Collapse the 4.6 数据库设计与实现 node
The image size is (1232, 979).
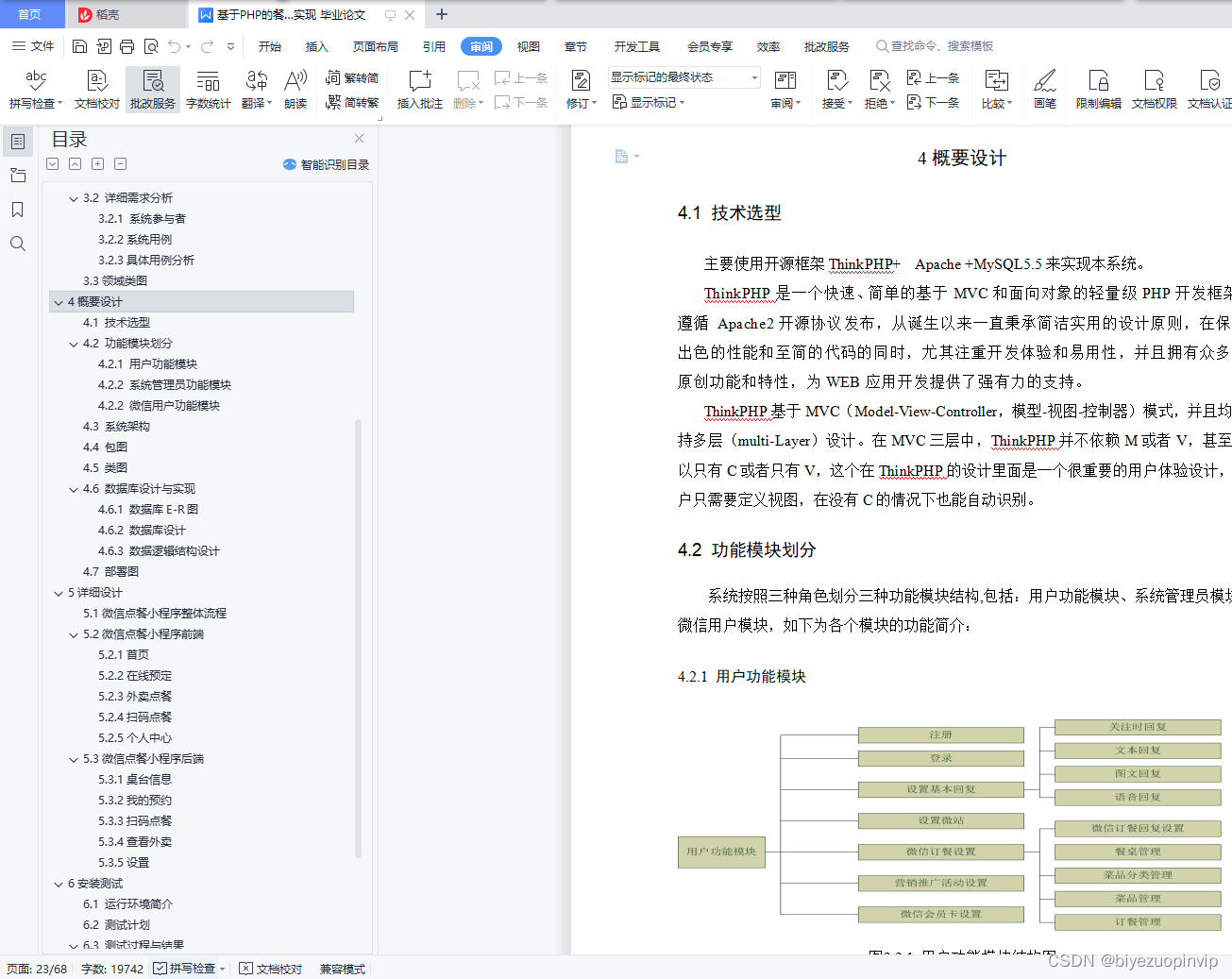[x=74, y=489]
